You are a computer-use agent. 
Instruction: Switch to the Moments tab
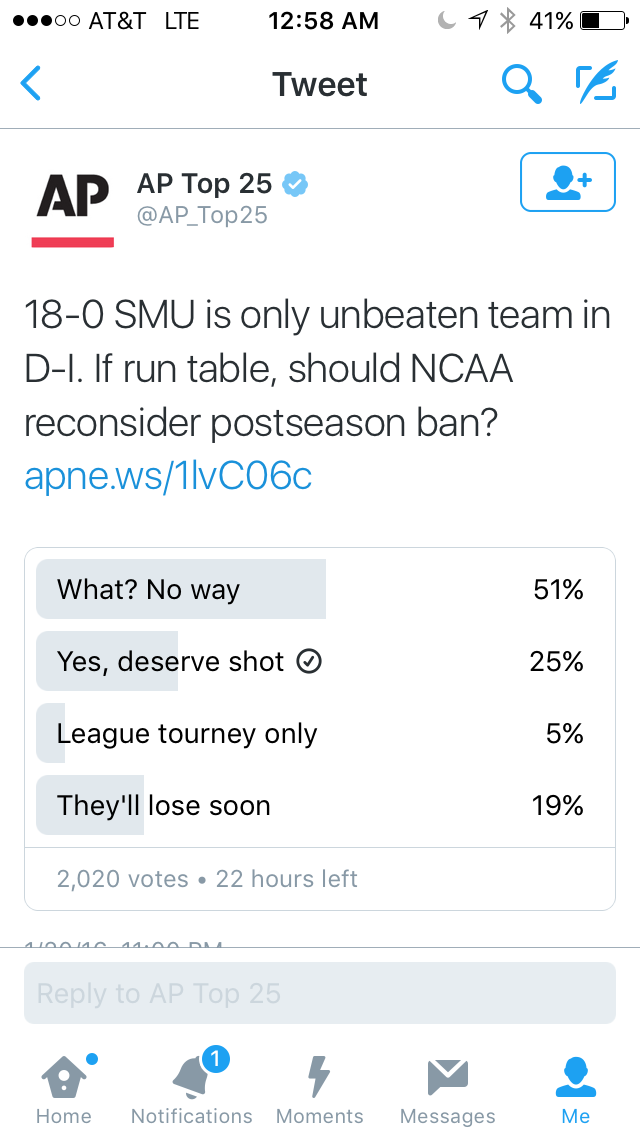(320, 1089)
